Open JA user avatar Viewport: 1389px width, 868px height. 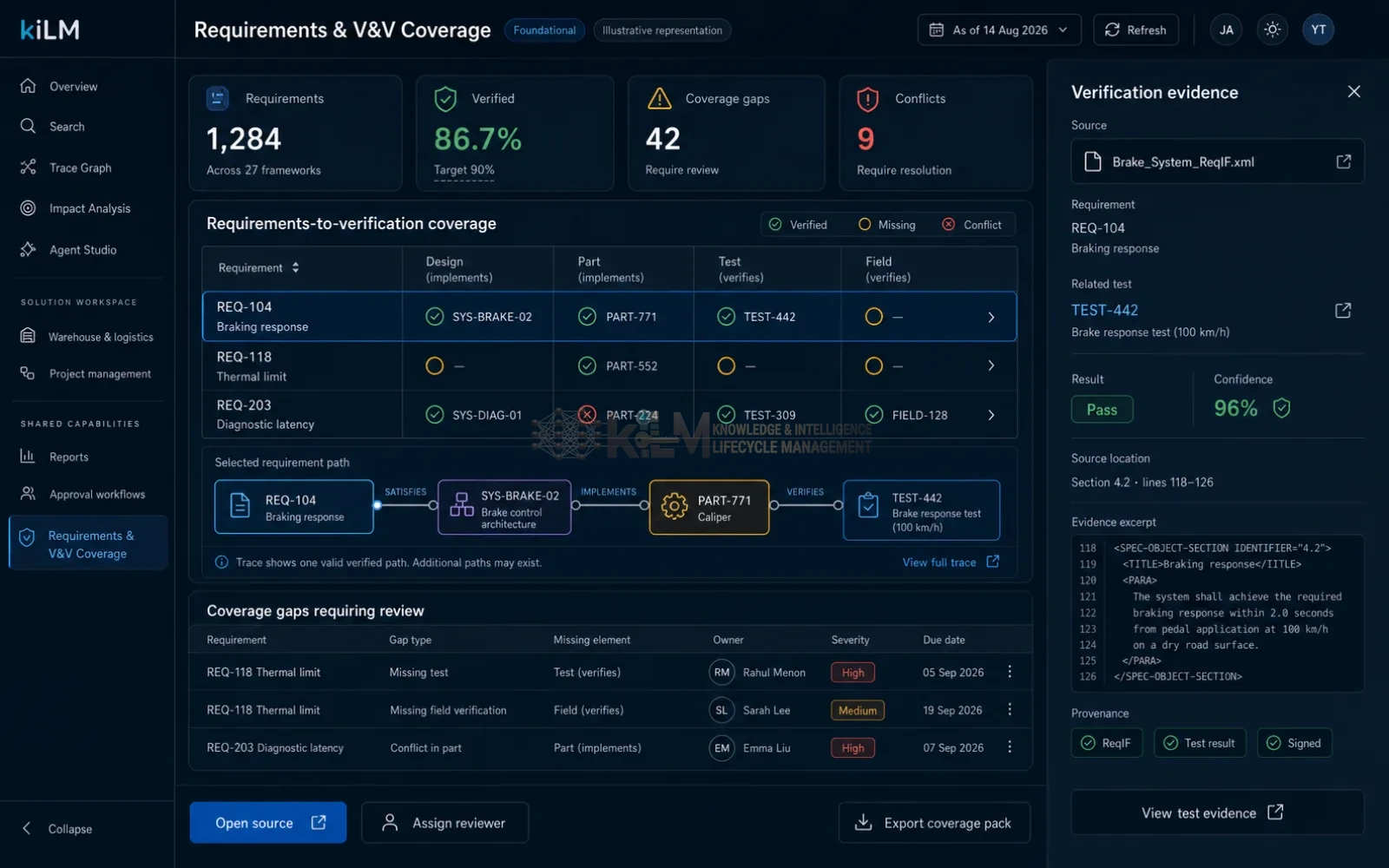tap(1226, 30)
